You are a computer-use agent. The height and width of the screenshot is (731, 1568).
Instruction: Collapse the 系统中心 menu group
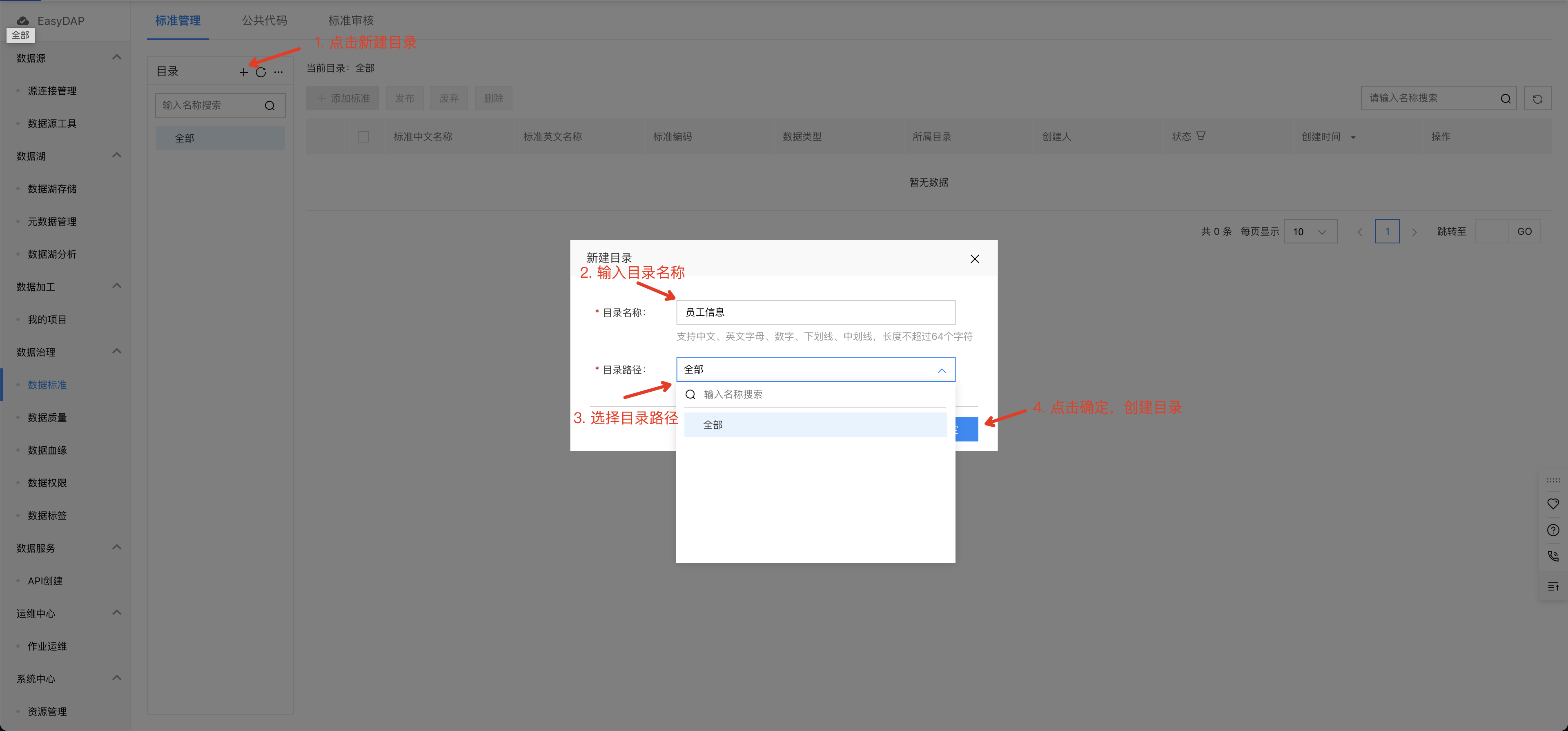click(117, 678)
